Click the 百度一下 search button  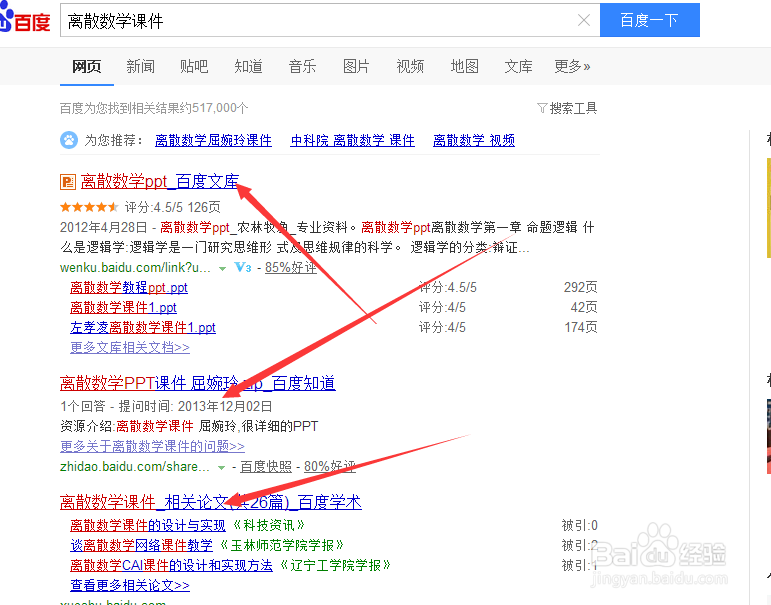point(650,20)
